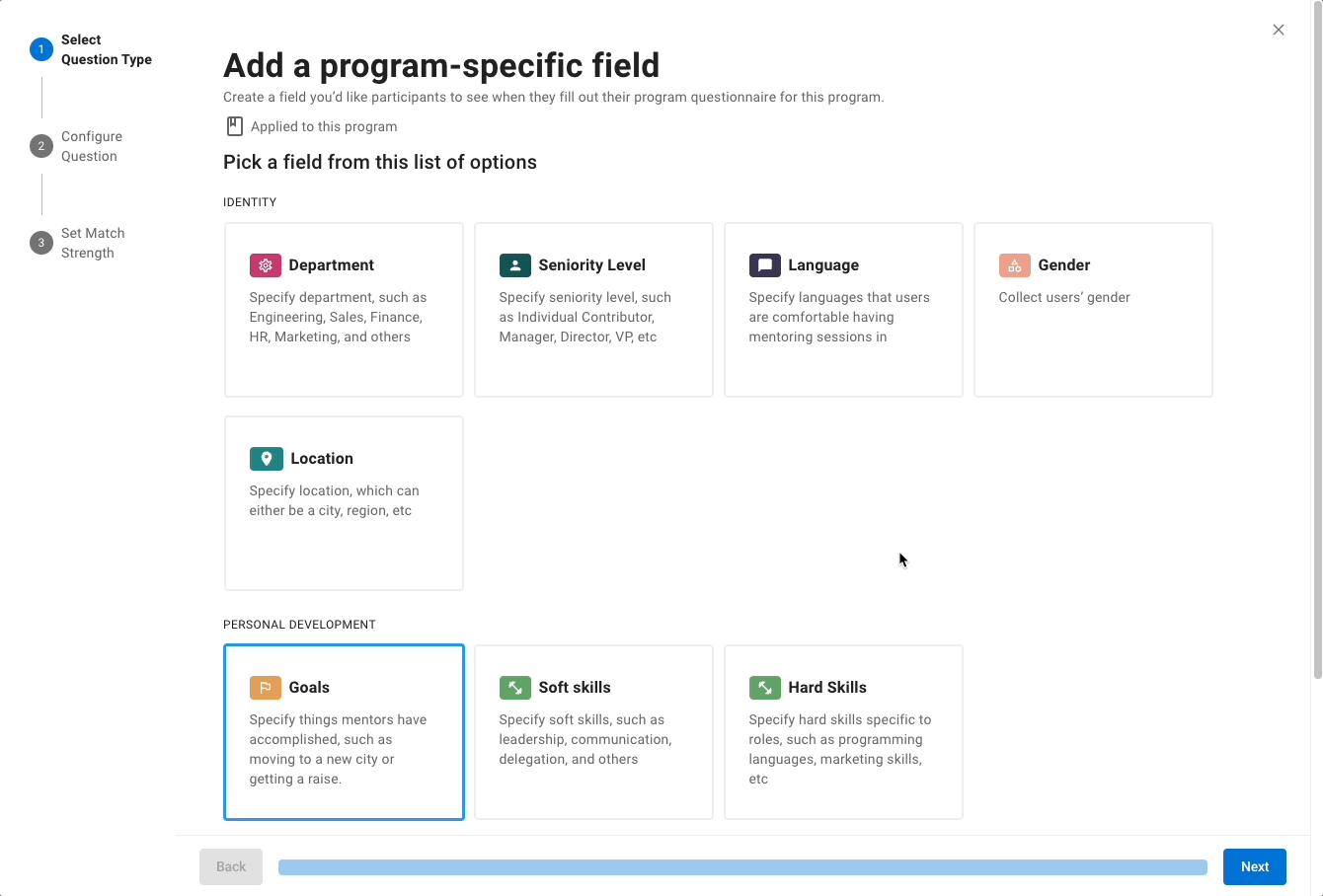Viewport: 1323px width, 896px height.
Task: Click the Gender shapes icon
Action: pyautogui.click(x=1014, y=265)
